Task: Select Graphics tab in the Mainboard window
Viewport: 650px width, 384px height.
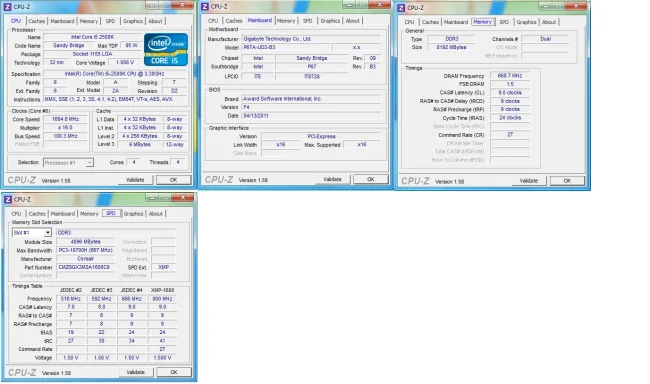Action: coord(330,21)
